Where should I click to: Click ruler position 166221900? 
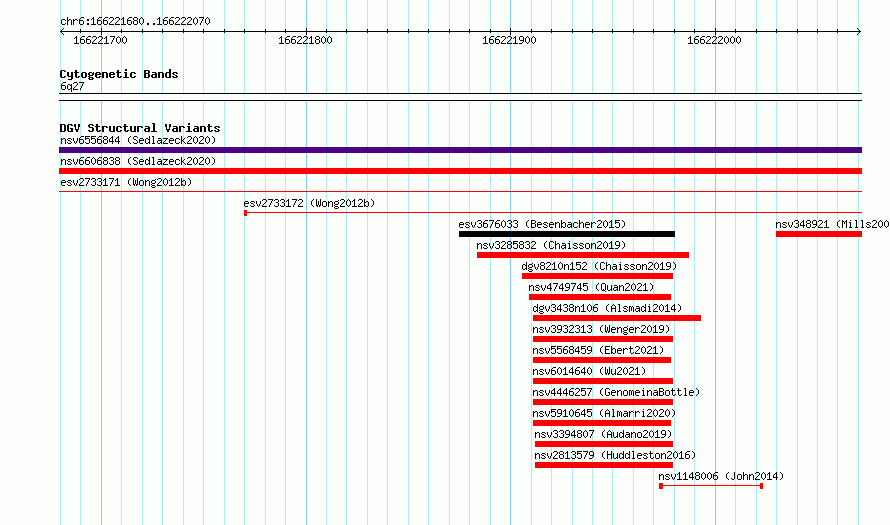pyautogui.click(x=509, y=40)
